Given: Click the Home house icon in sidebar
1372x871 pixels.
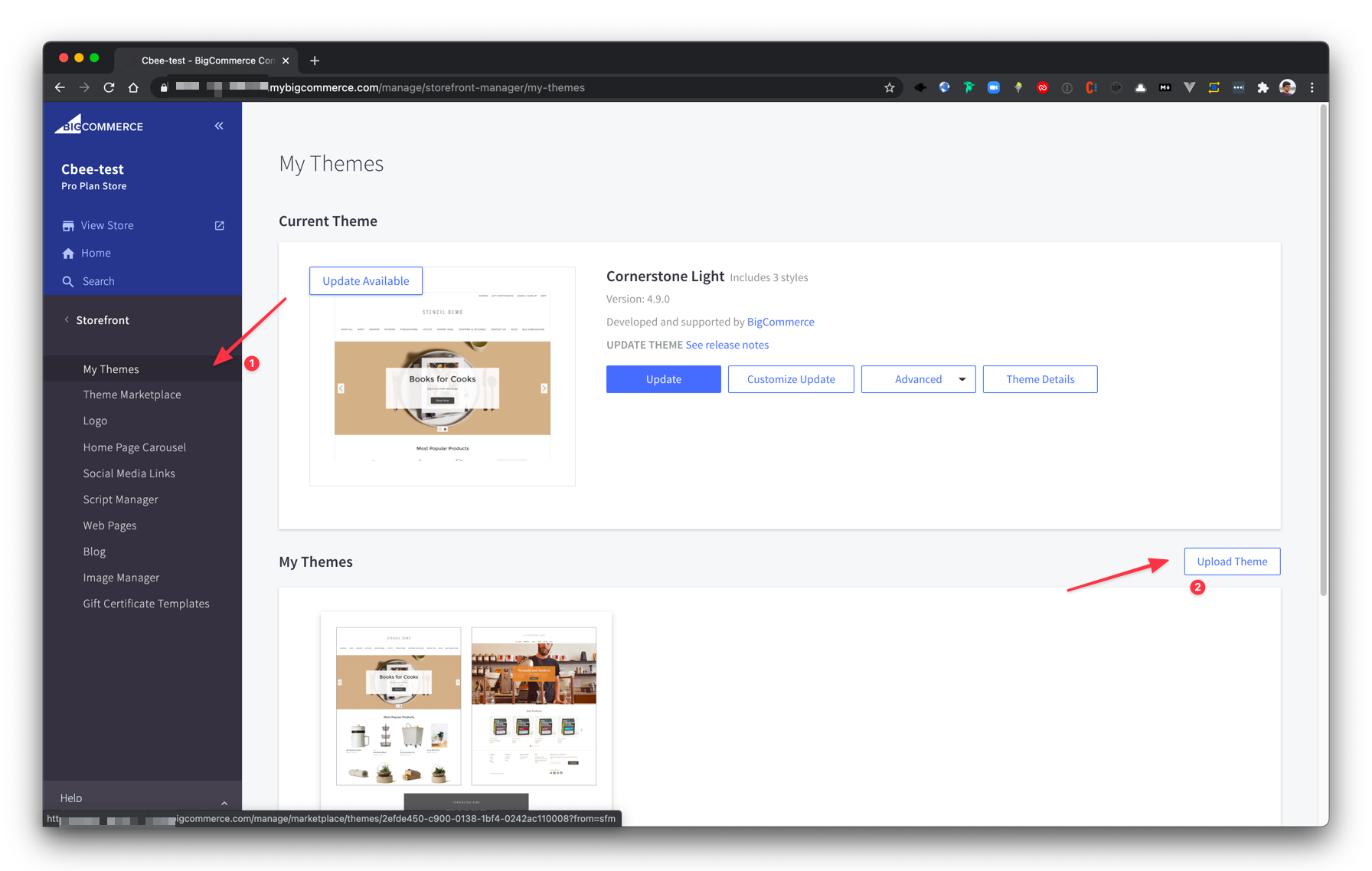Looking at the screenshot, I should pos(68,254).
